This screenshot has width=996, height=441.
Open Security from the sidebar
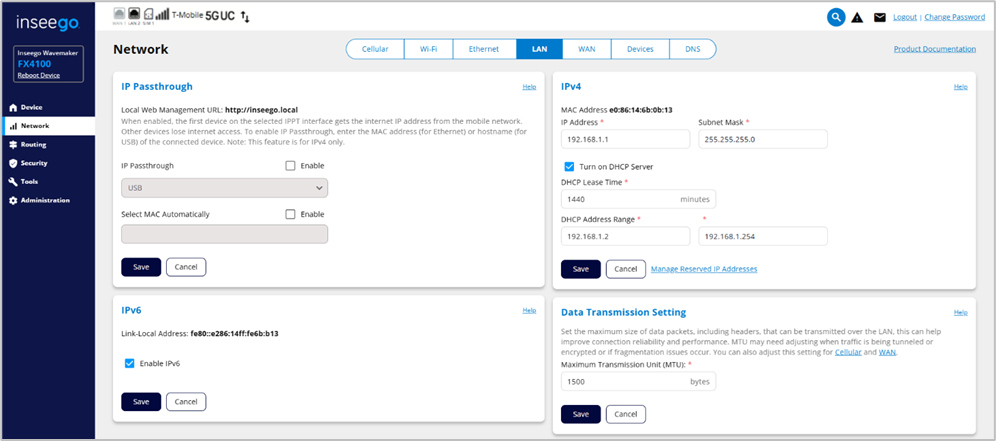33,163
